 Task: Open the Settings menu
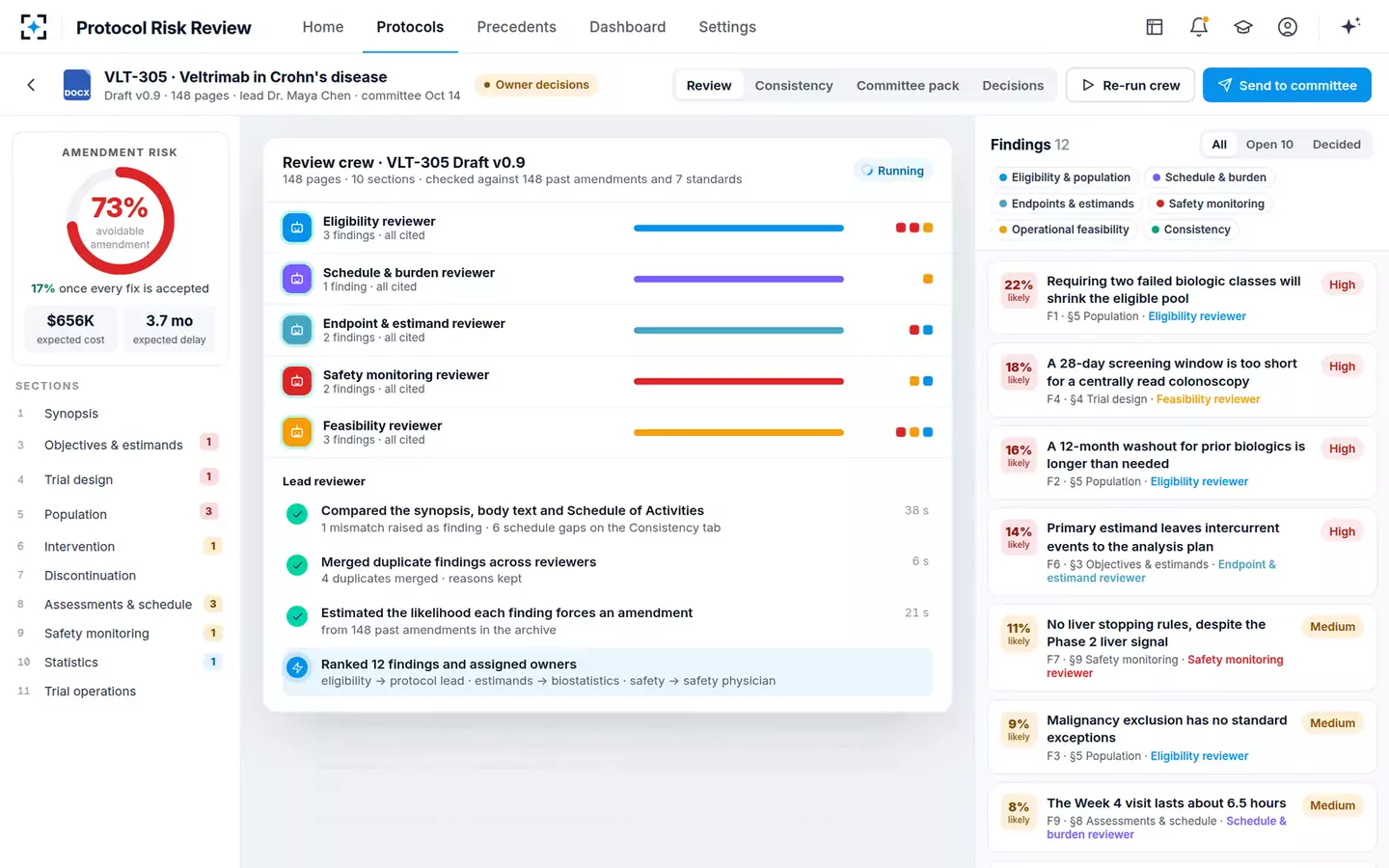pyautogui.click(x=727, y=27)
